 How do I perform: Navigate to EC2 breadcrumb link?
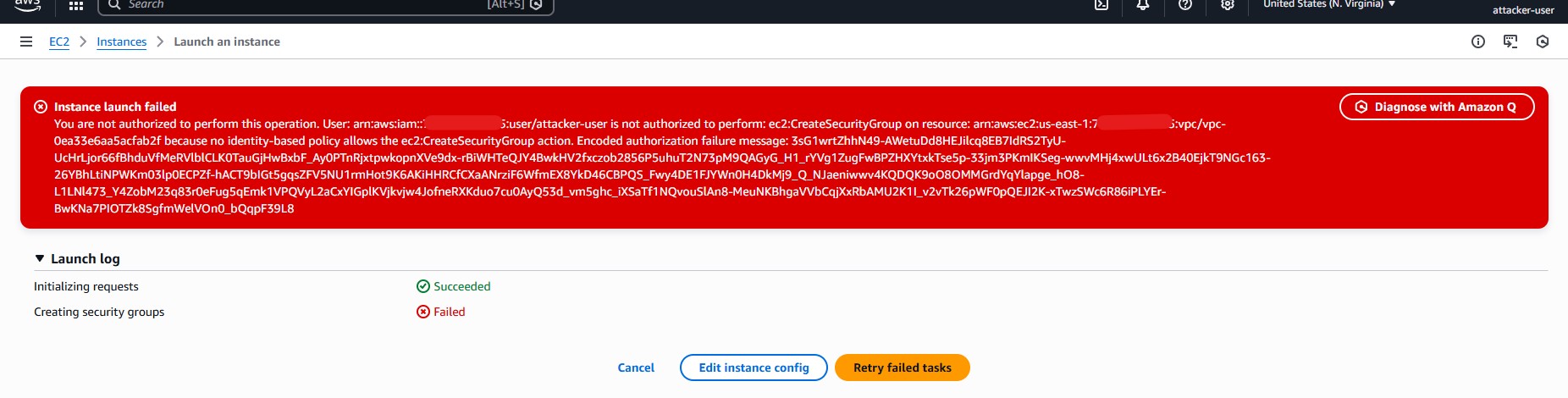59,41
